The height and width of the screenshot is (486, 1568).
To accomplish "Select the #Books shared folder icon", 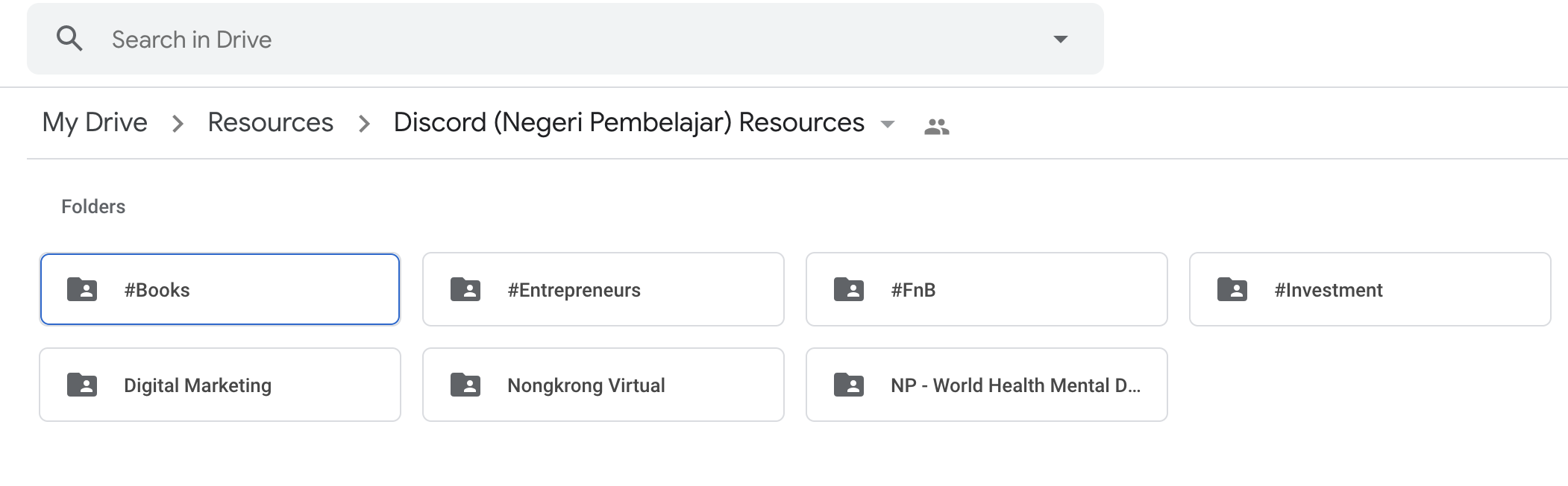I will coord(82,289).
